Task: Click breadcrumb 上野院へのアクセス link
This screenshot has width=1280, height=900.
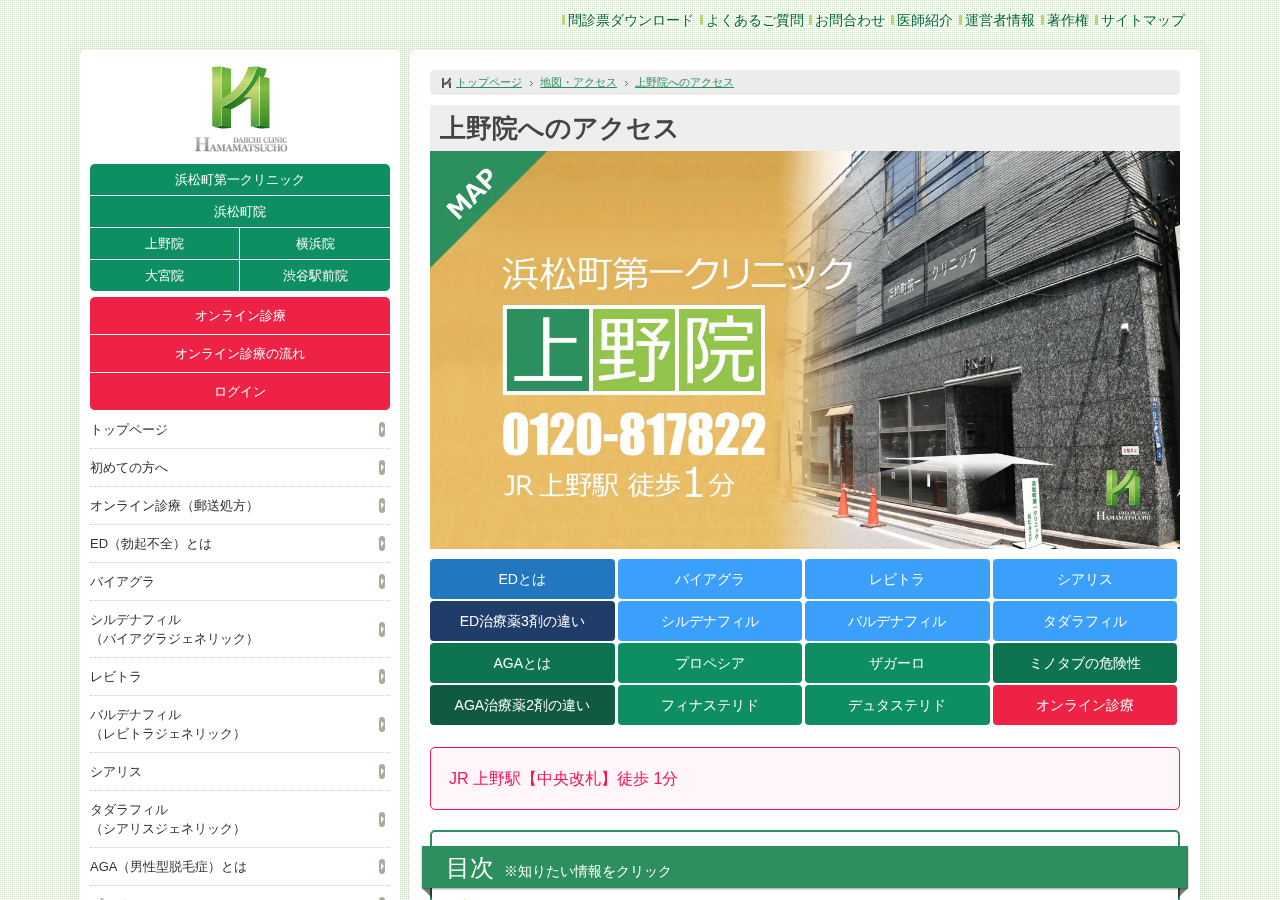Action: pyautogui.click(x=684, y=83)
